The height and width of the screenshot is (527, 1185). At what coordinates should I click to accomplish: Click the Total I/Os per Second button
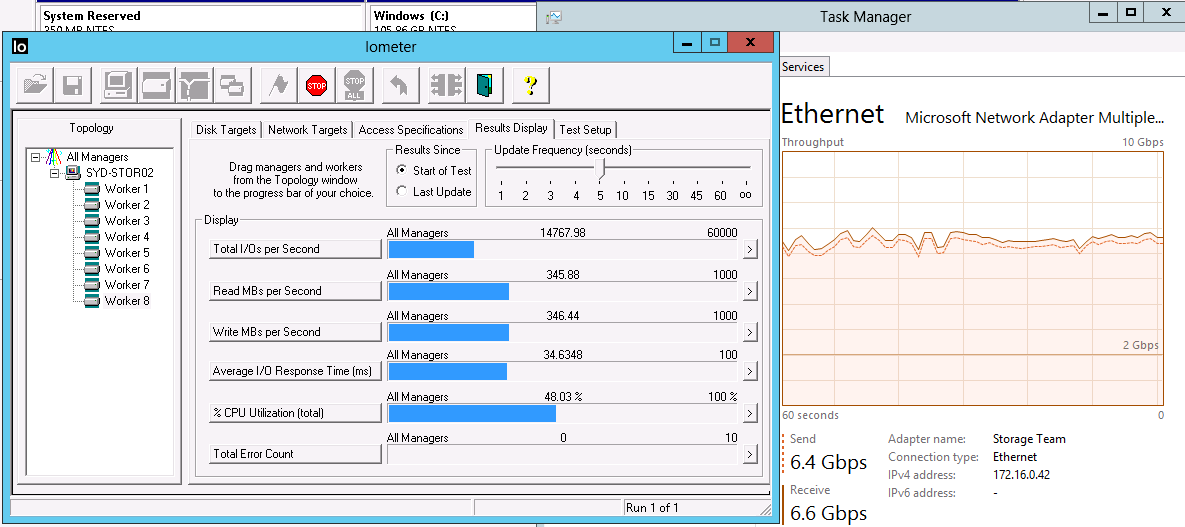295,249
